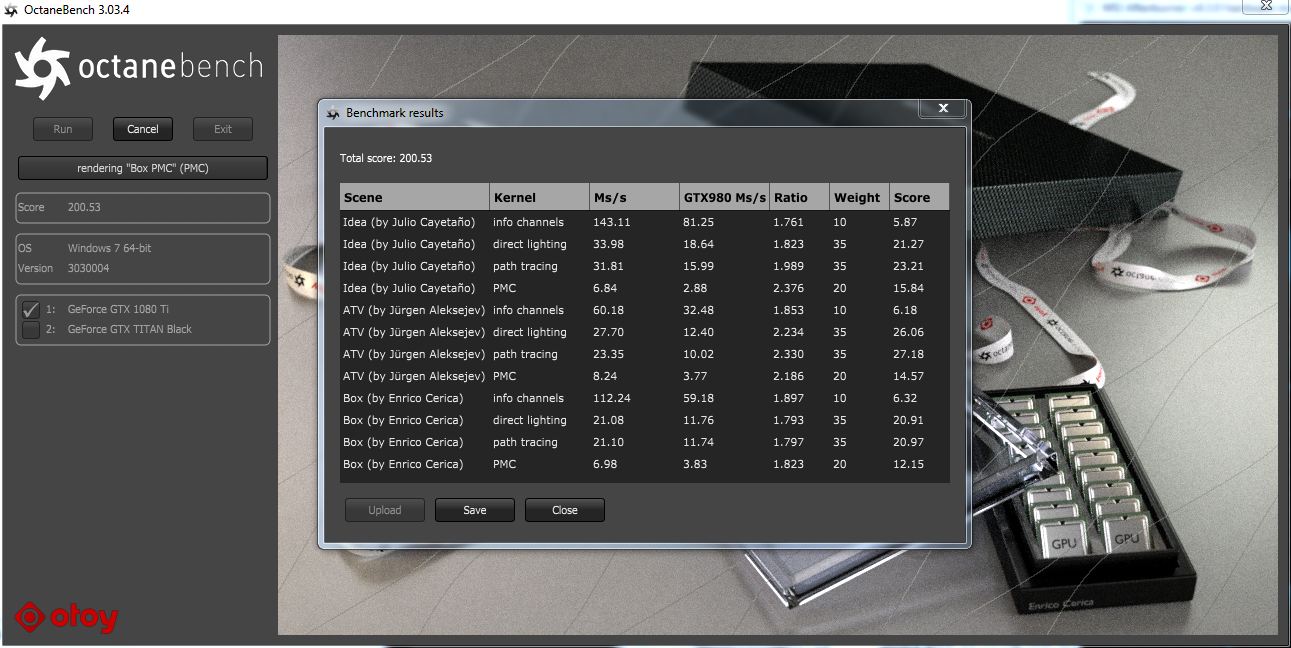Screen dimensions: 1291x648
Task: Enable the GeForce GTX TITAN Black checkbox
Action: [x=31, y=330]
